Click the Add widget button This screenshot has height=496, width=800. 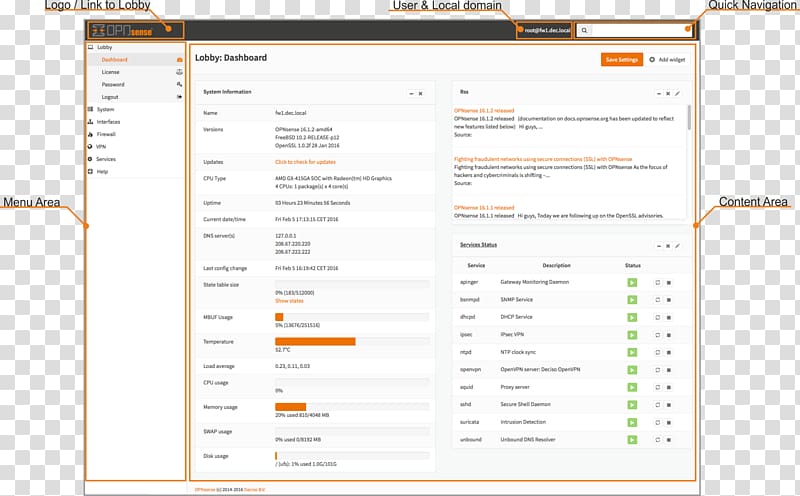click(667, 60)
